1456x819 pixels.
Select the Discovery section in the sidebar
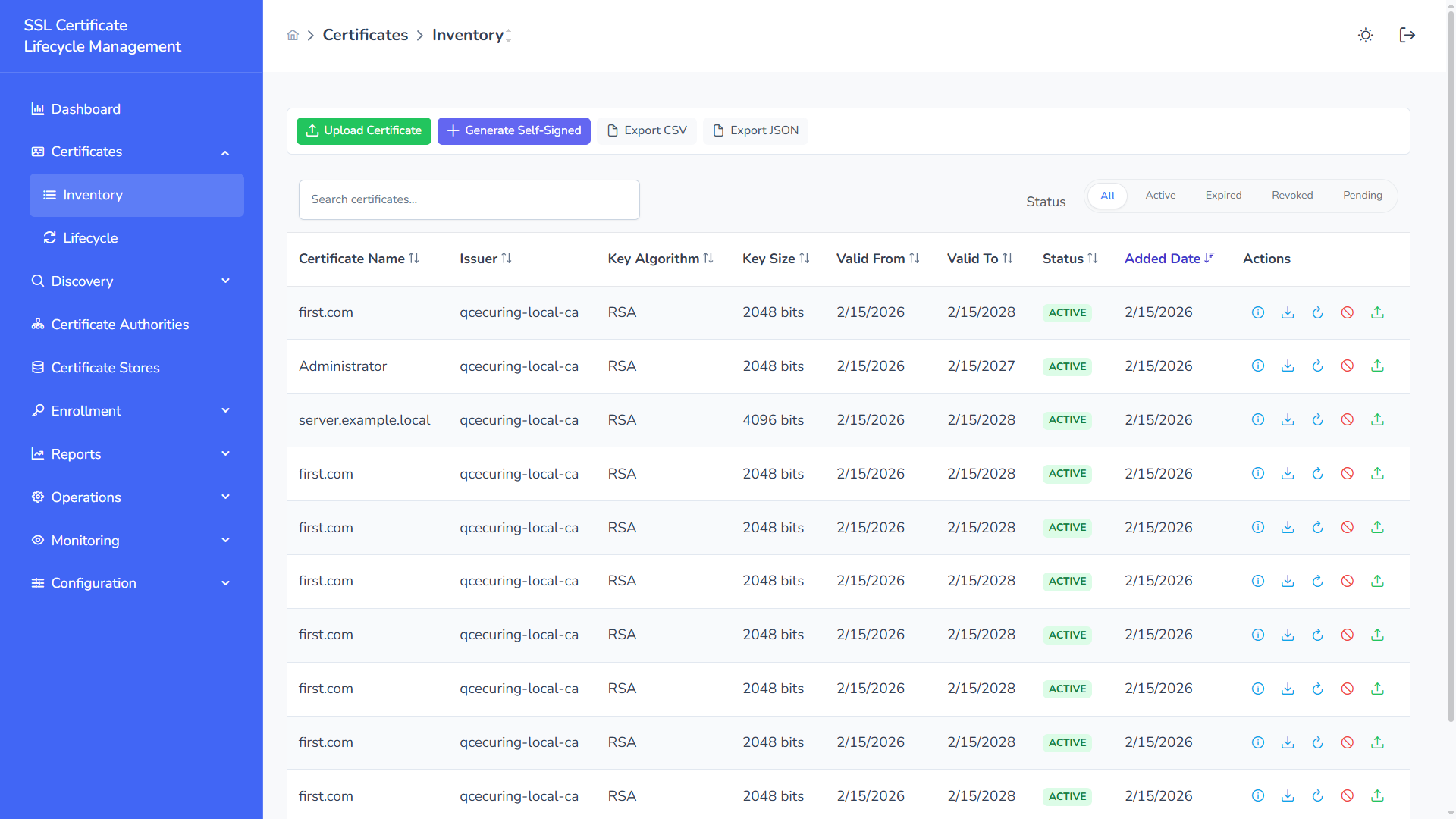click(x=82, y=281)
